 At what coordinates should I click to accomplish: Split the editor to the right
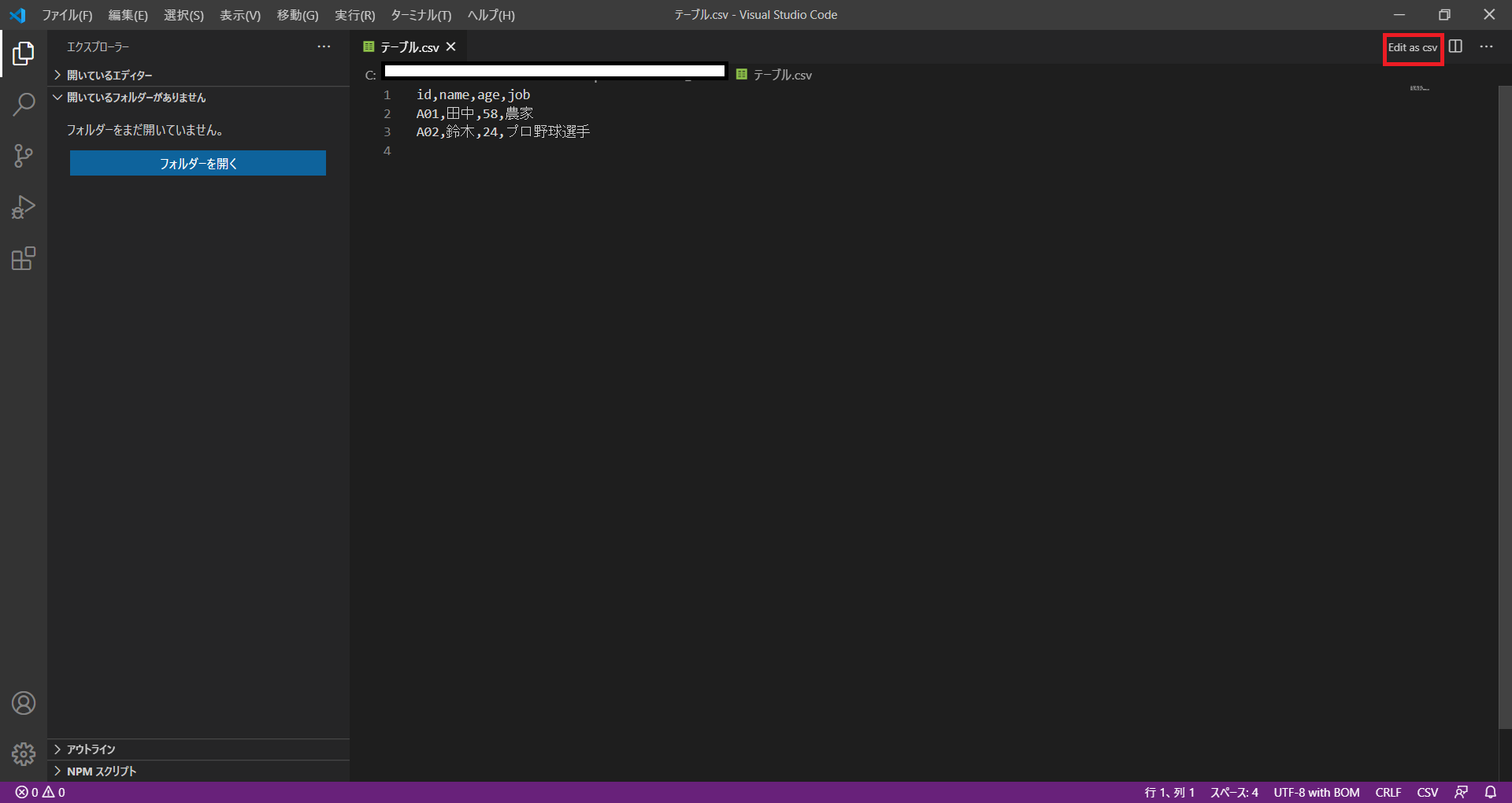click(x=1455, y=46)
